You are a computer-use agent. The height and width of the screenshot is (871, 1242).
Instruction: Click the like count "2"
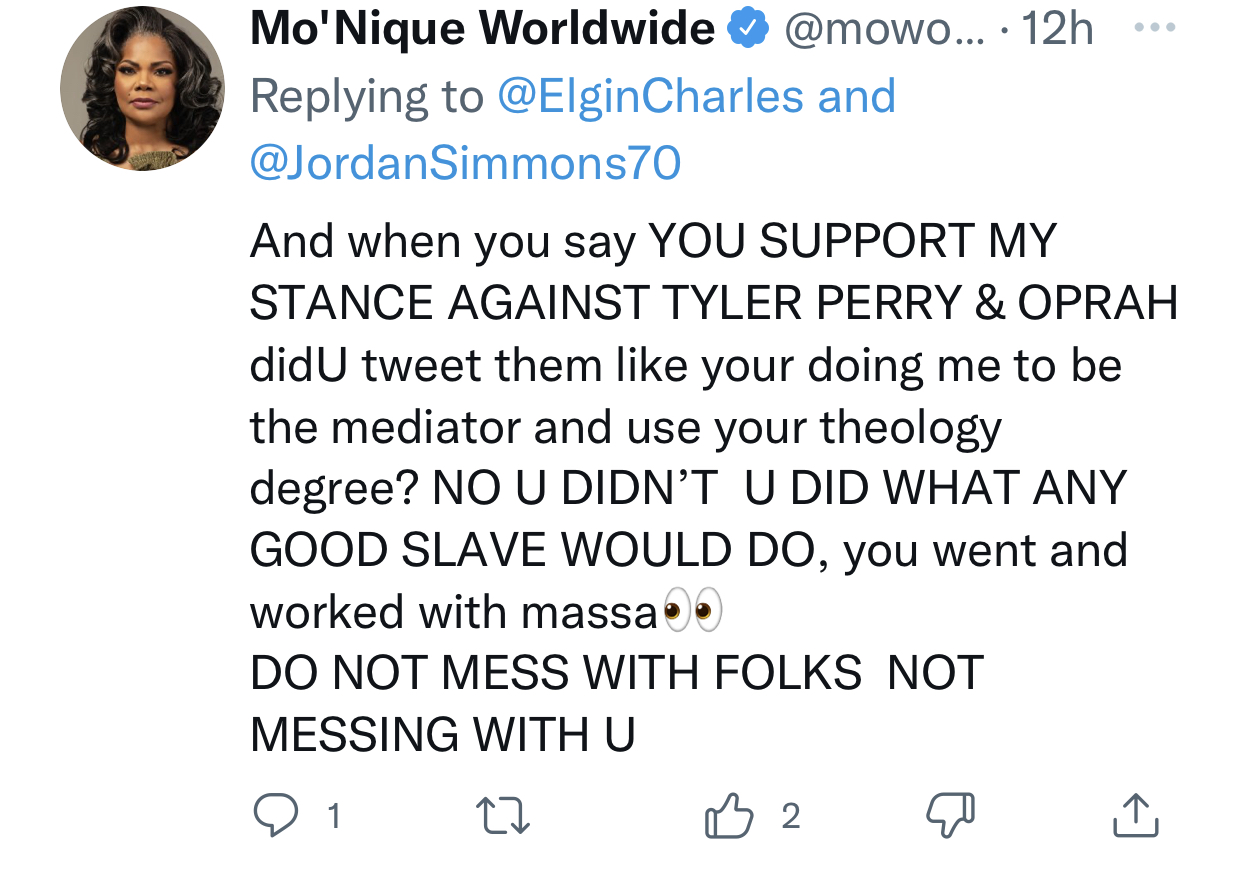(790, 817)
